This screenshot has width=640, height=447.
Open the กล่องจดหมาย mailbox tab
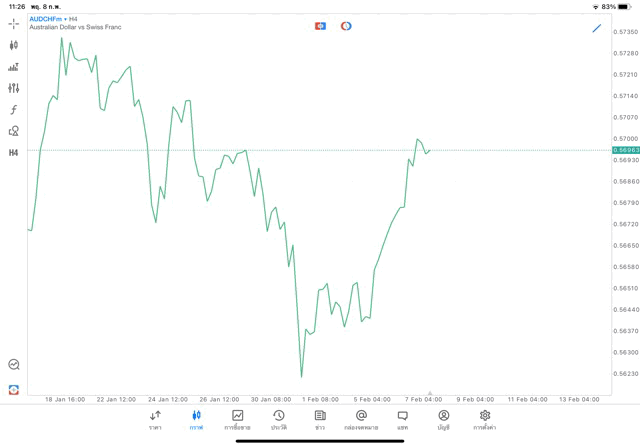[361, 420]
